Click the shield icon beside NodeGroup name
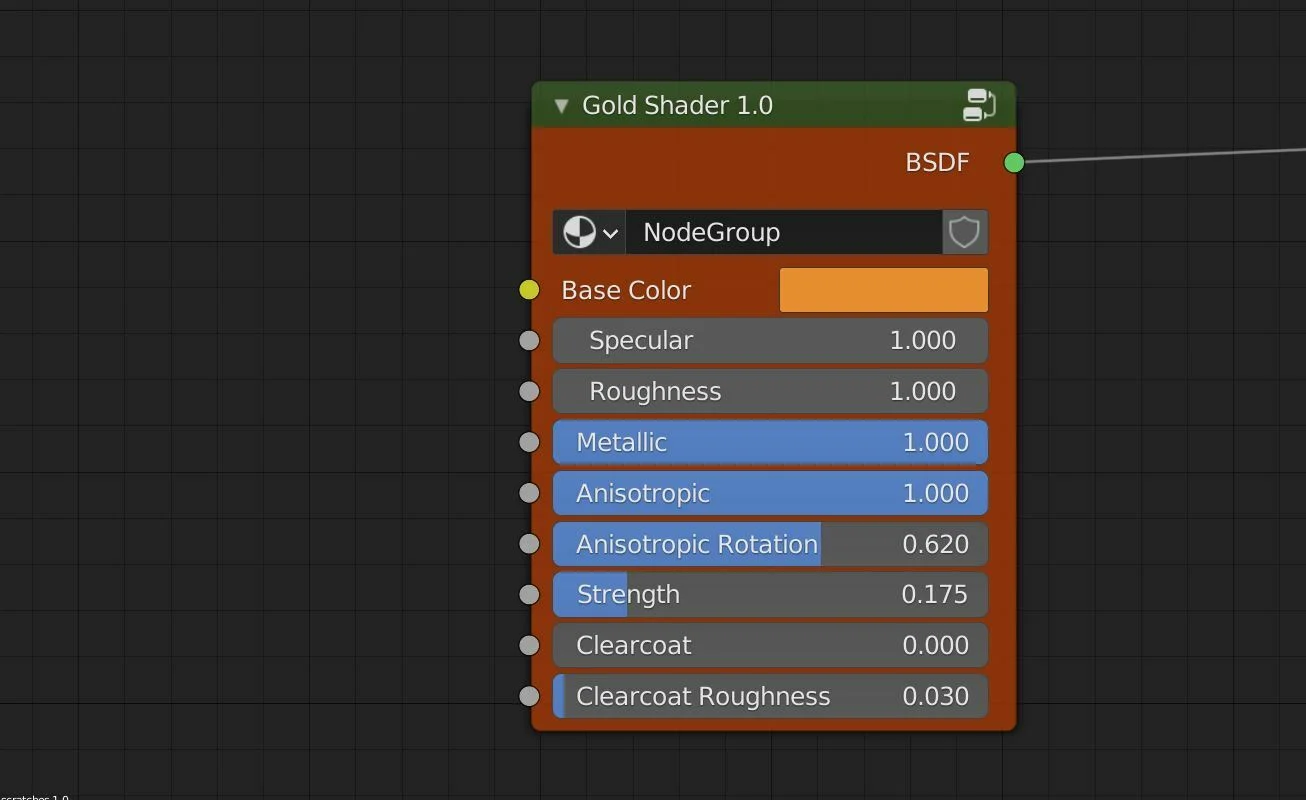This screenshot has width=1306, height=800. tap(963, 232)
